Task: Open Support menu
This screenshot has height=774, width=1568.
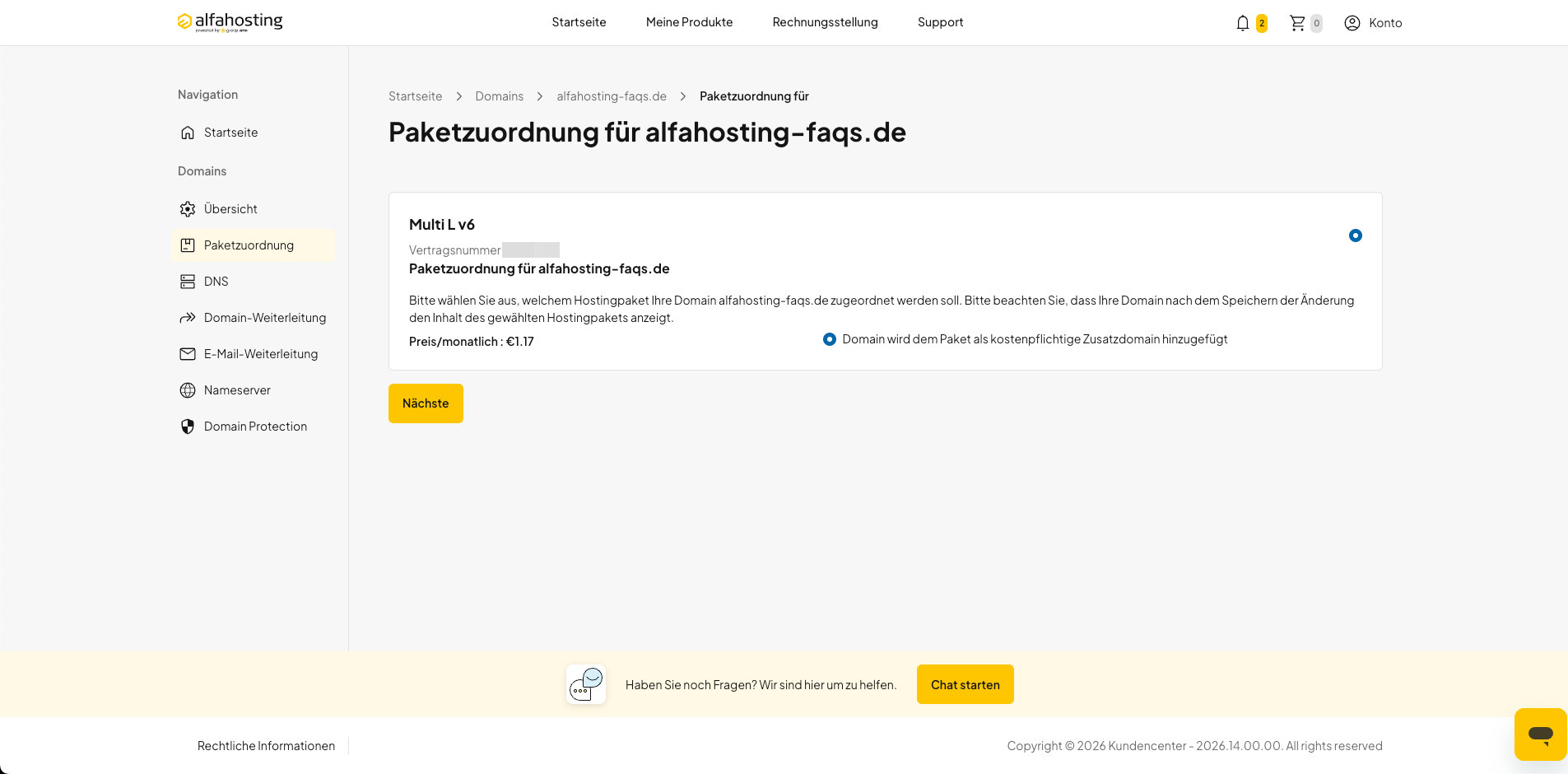Action: tap(940, 22)
